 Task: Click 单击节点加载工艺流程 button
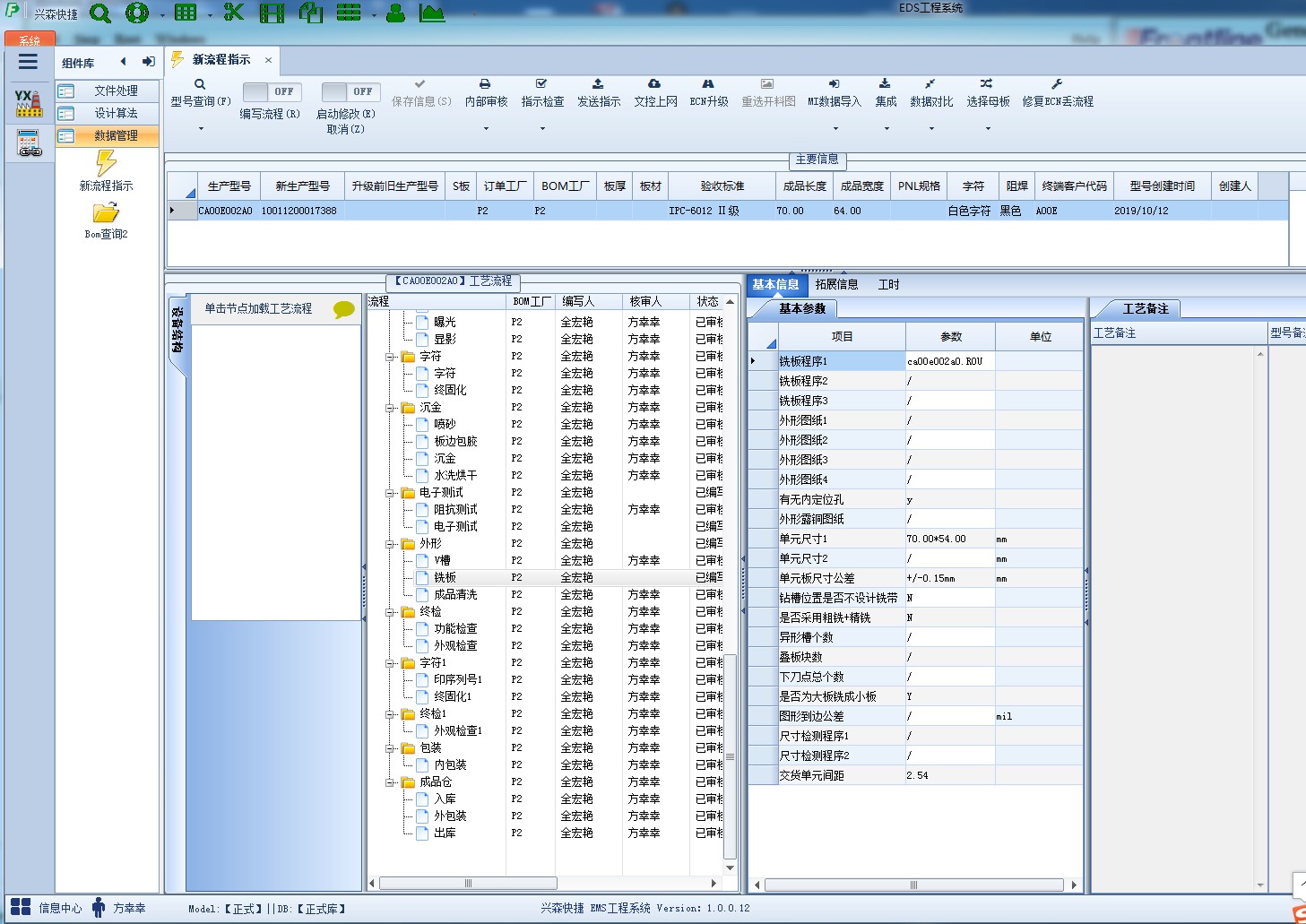pyautogui.click(x=258, y=309)
